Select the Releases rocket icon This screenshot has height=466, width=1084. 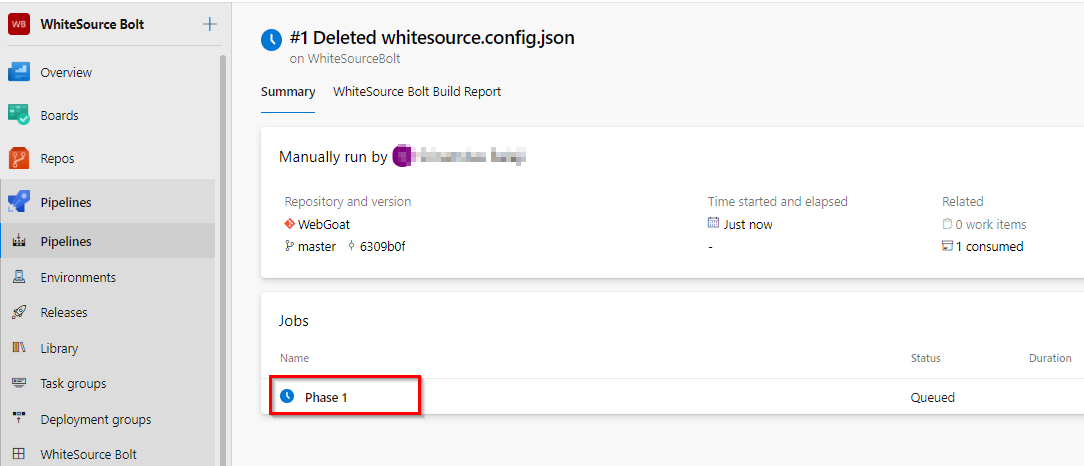[19, 313]
